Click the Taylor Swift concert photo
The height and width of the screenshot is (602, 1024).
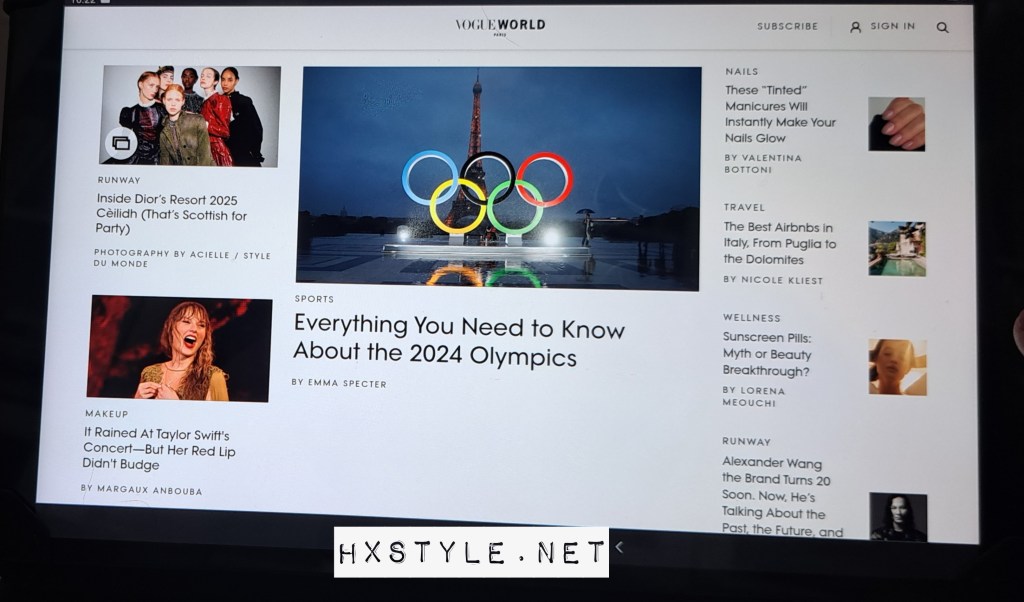[179, 348]
